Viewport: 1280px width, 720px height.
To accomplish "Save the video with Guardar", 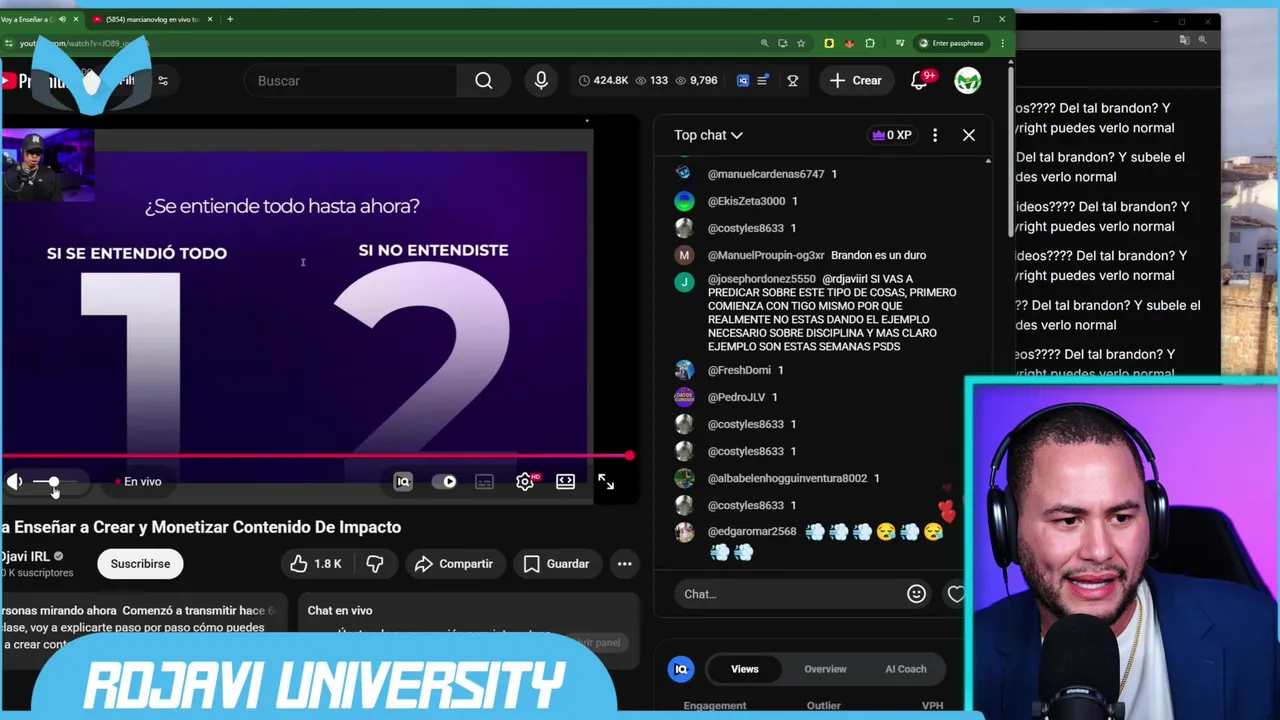I will [558, 564].
